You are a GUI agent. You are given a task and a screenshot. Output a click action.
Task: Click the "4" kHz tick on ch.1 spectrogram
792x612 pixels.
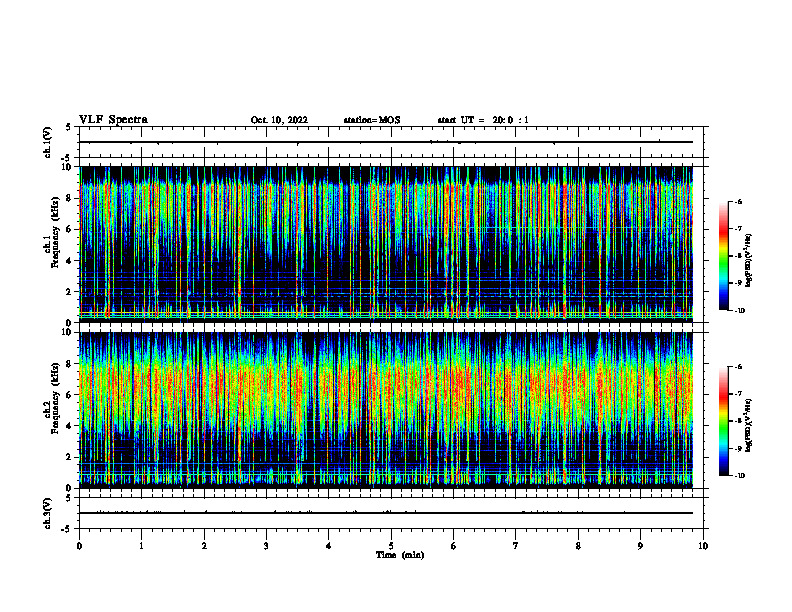click(68, 261)
